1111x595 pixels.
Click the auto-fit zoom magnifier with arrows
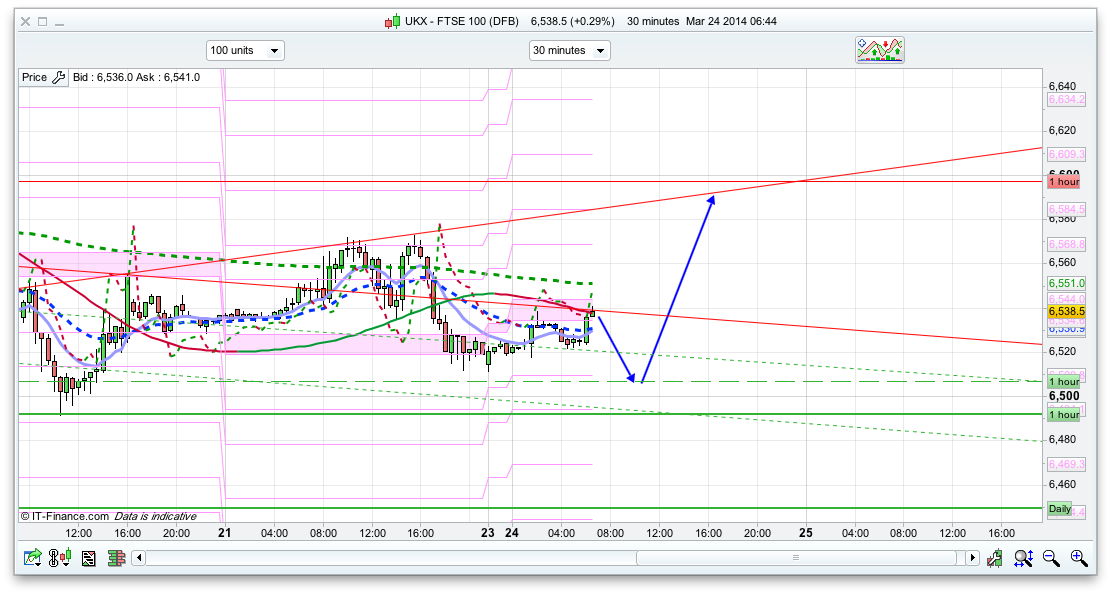(1023, 558)
